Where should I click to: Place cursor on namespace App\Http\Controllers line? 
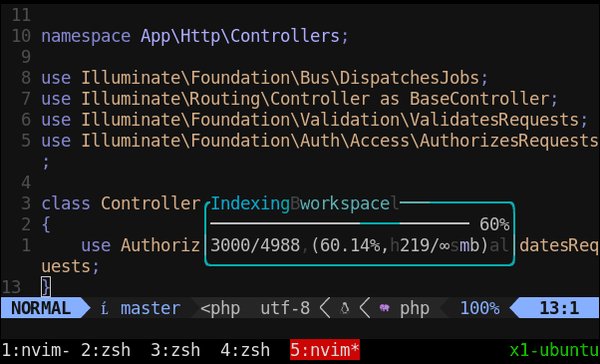coord(195,36)
